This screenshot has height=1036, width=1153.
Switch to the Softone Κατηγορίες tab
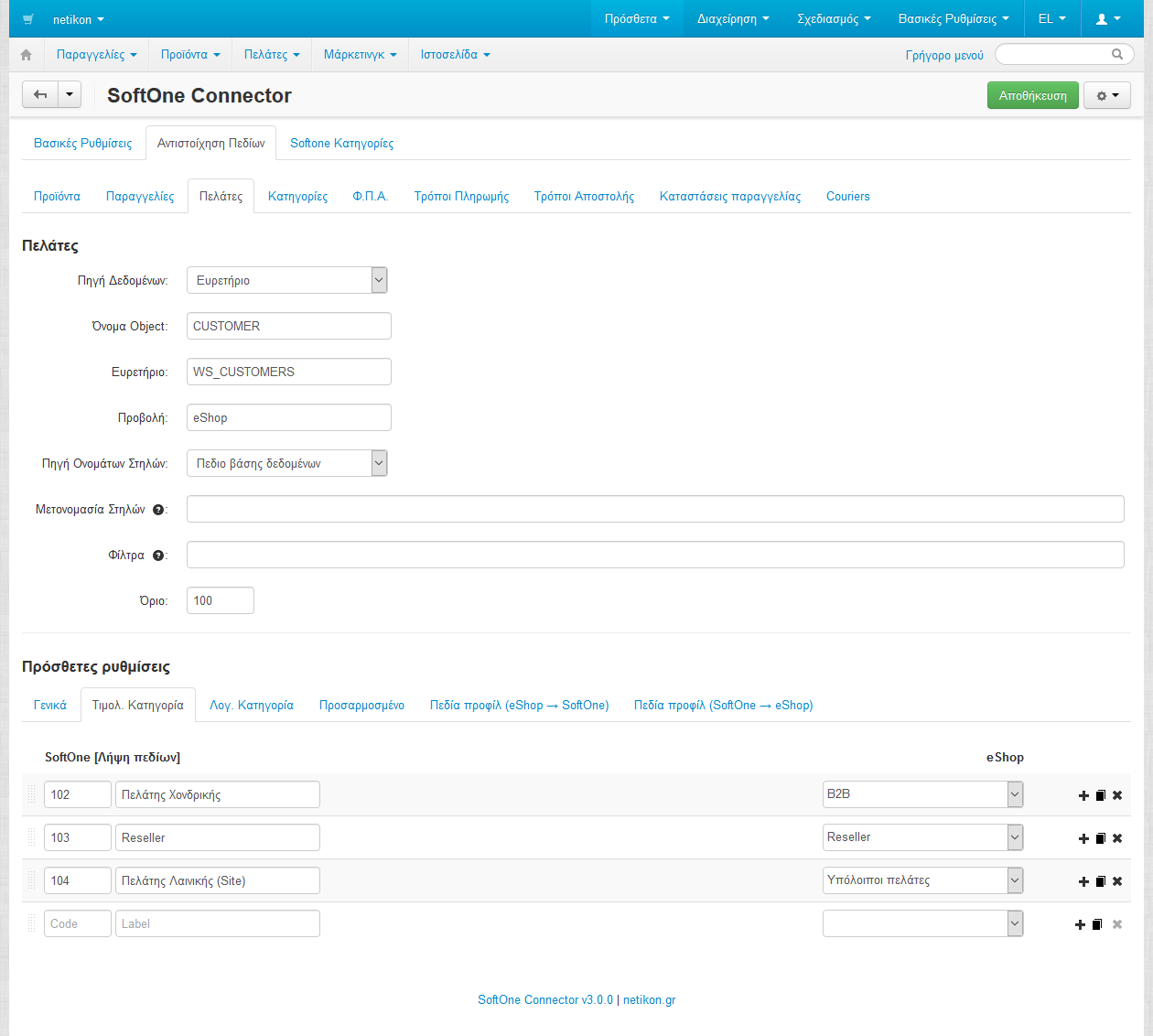coord(341,144)
